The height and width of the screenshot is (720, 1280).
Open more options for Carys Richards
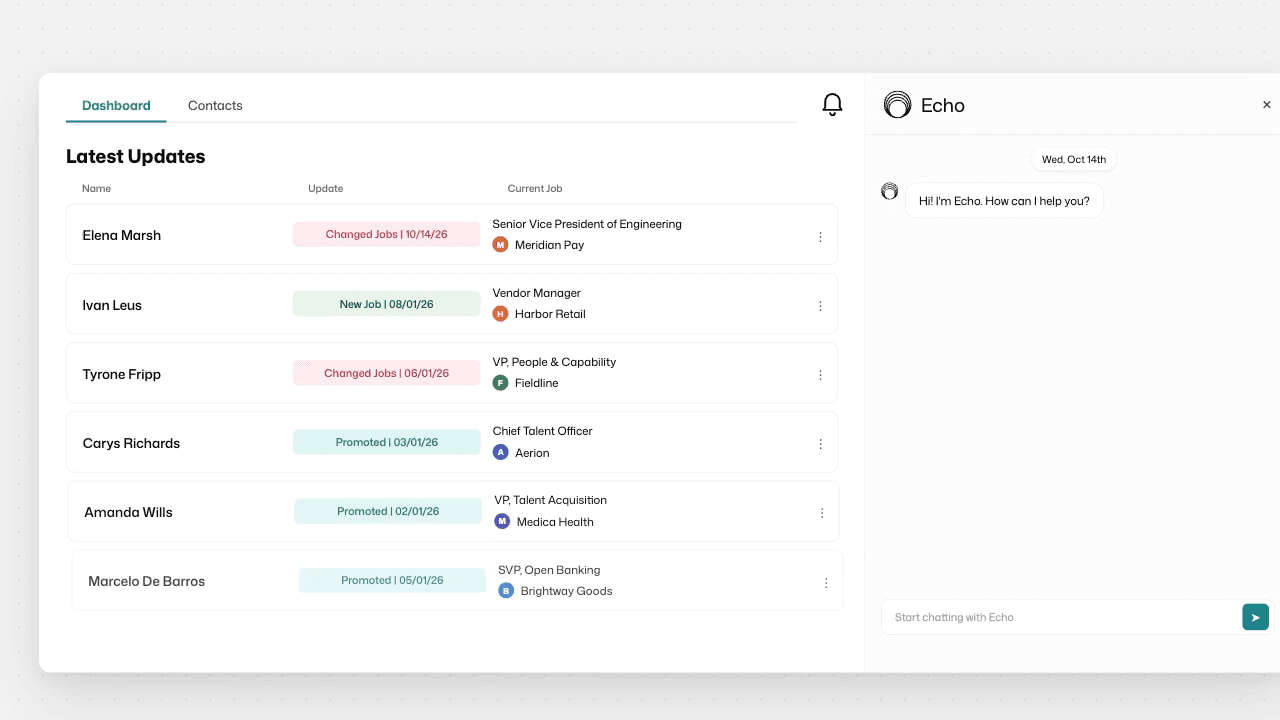[820, 444]
